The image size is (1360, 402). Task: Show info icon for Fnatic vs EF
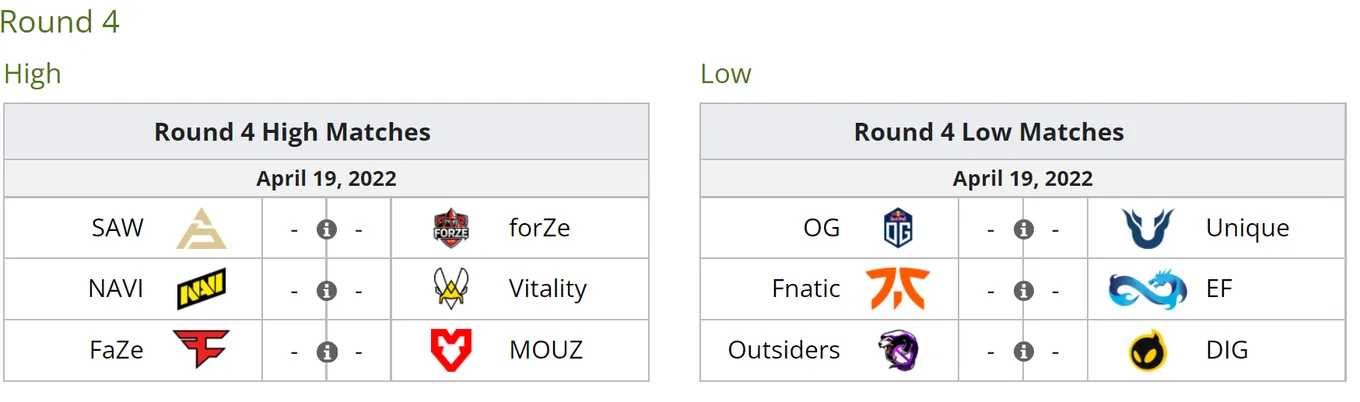[x=1023, y=291]
